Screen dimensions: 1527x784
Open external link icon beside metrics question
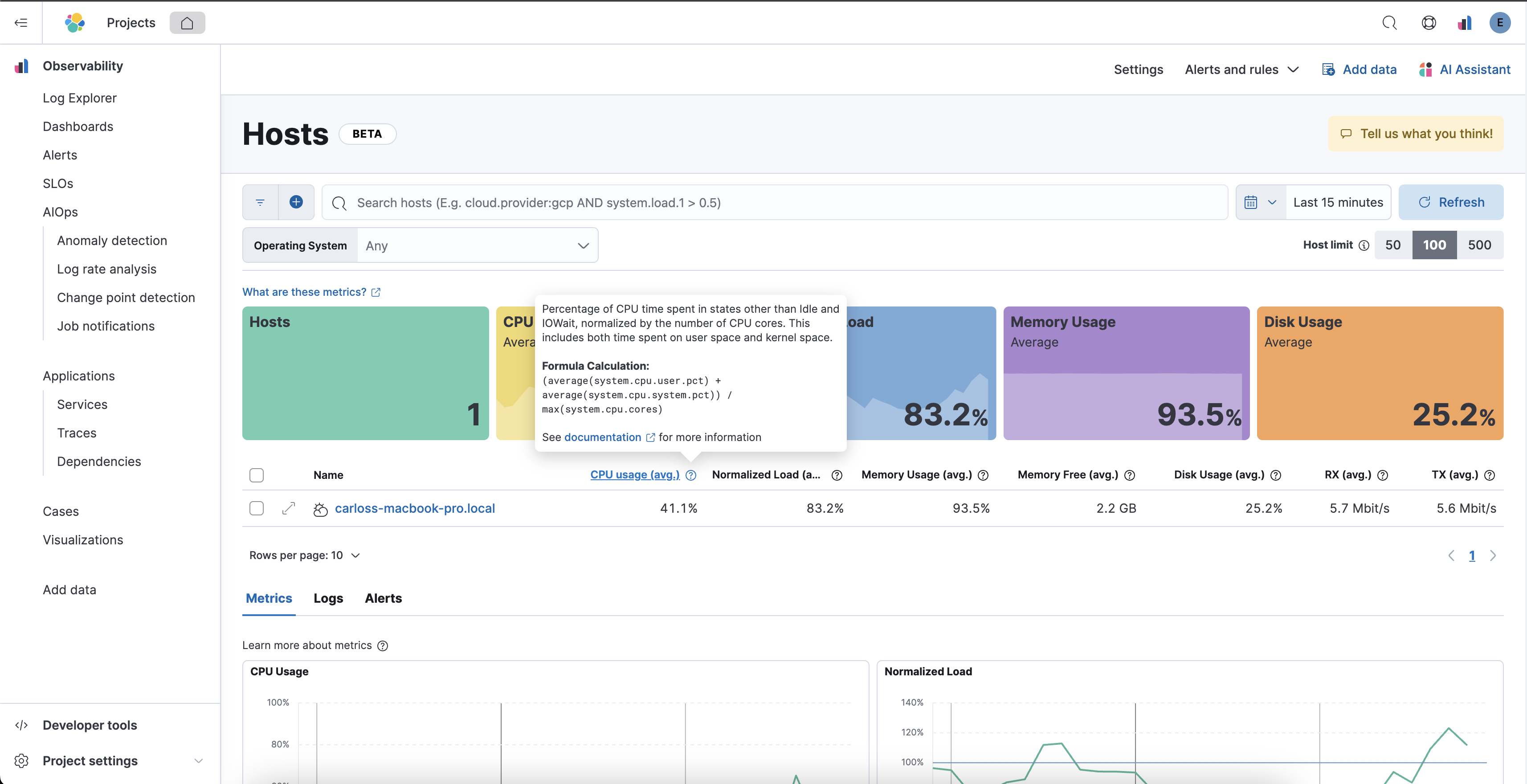[376, 292]
